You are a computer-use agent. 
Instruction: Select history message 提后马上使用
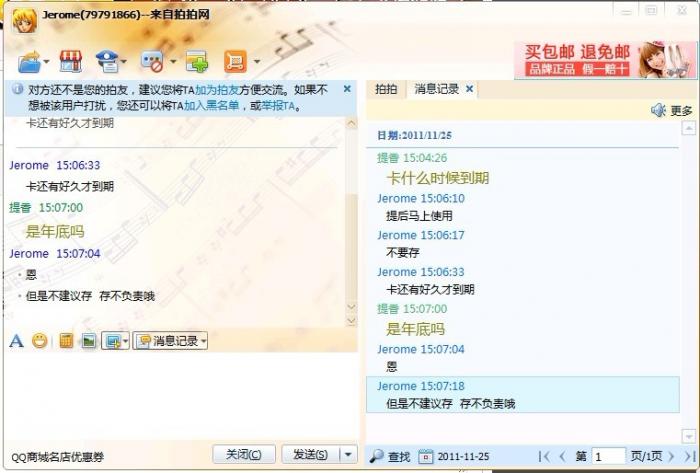[419, 216]
